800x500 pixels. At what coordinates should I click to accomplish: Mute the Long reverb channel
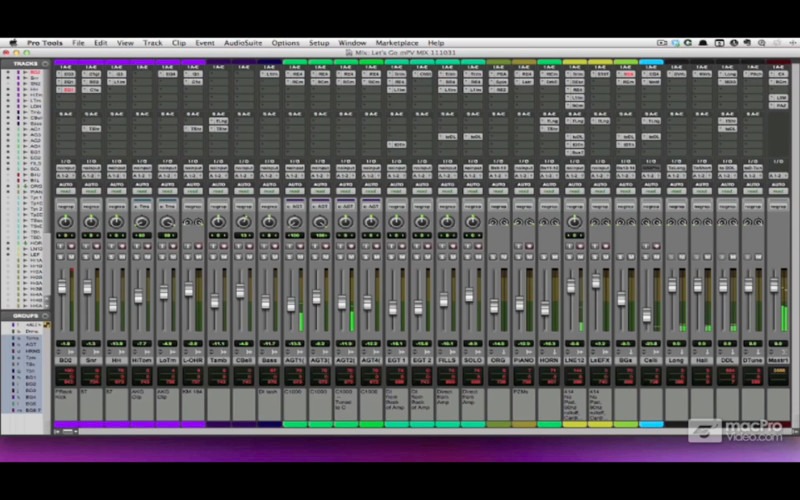682,257
